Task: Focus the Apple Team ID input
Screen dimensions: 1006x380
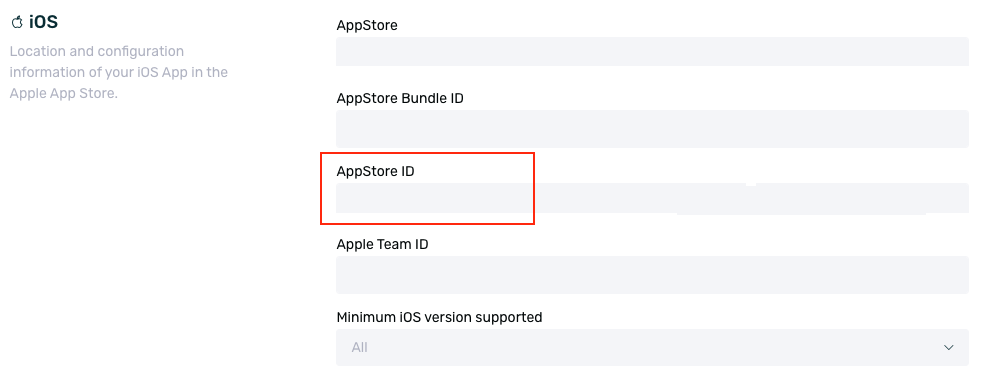Action: point(652,275)
